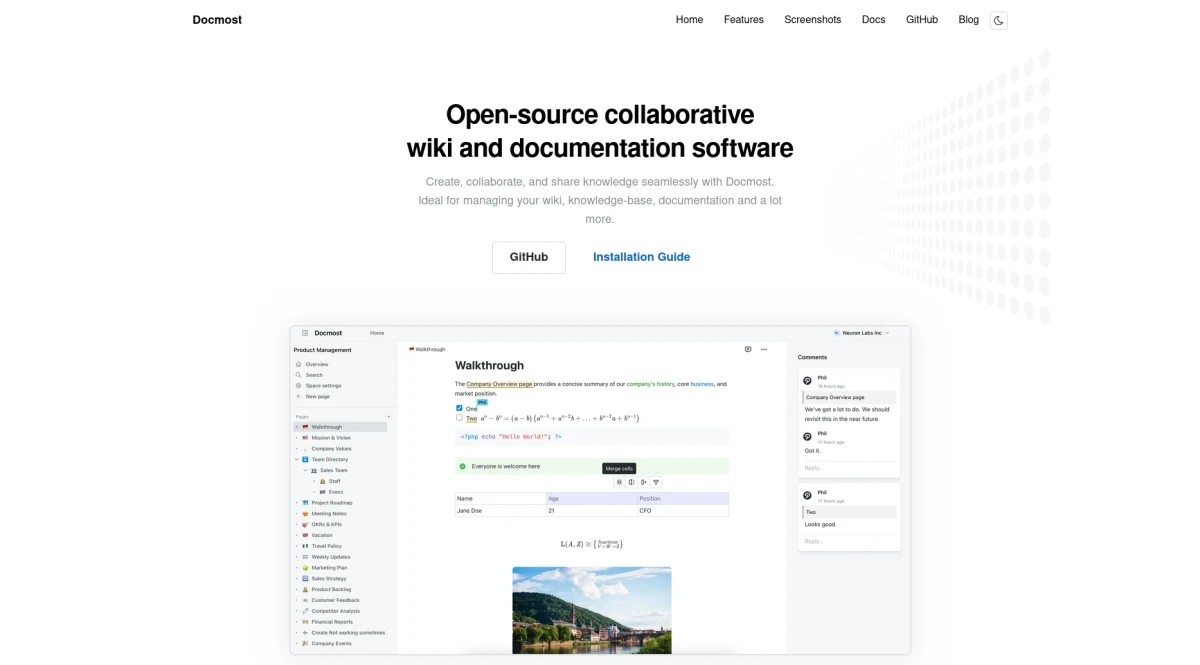The width and height of the screenshot is (1200, 665).
Task: Open the Features nav item
Action: pyautogui.click(x=743, y=20)
